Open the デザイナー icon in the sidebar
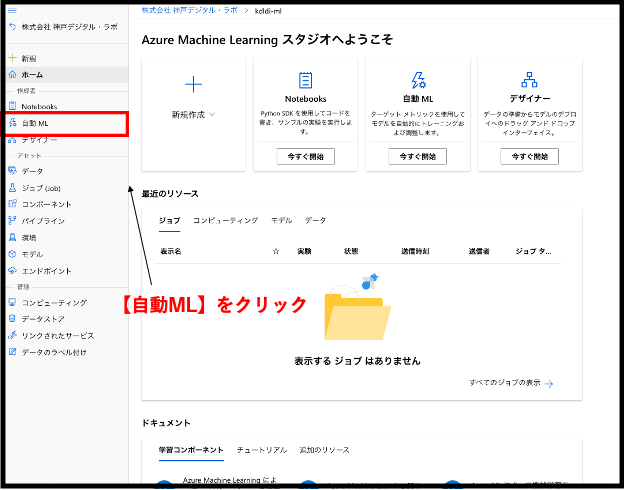 pyautogui.click(x=13, y=140)
